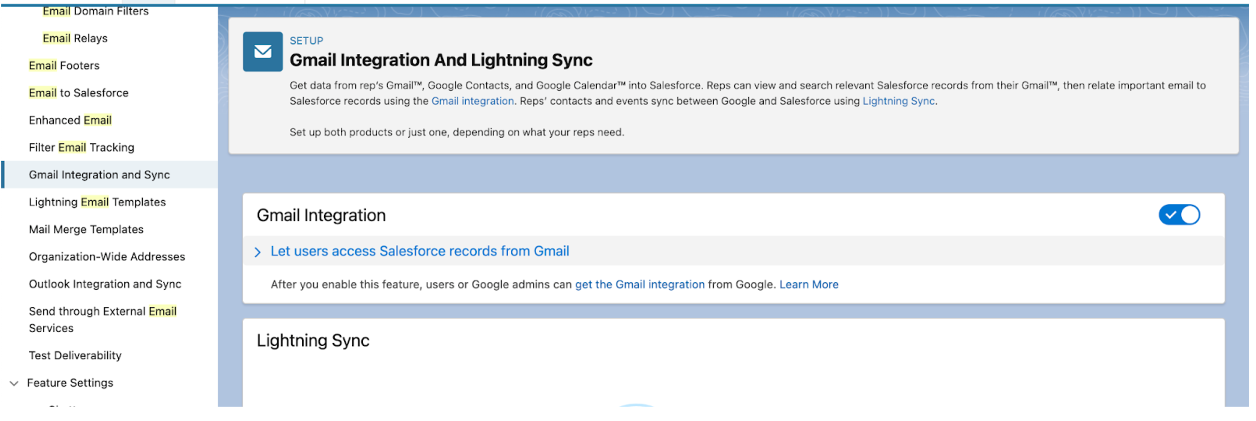Follow the Gmail integration link in description

(473, 101)
